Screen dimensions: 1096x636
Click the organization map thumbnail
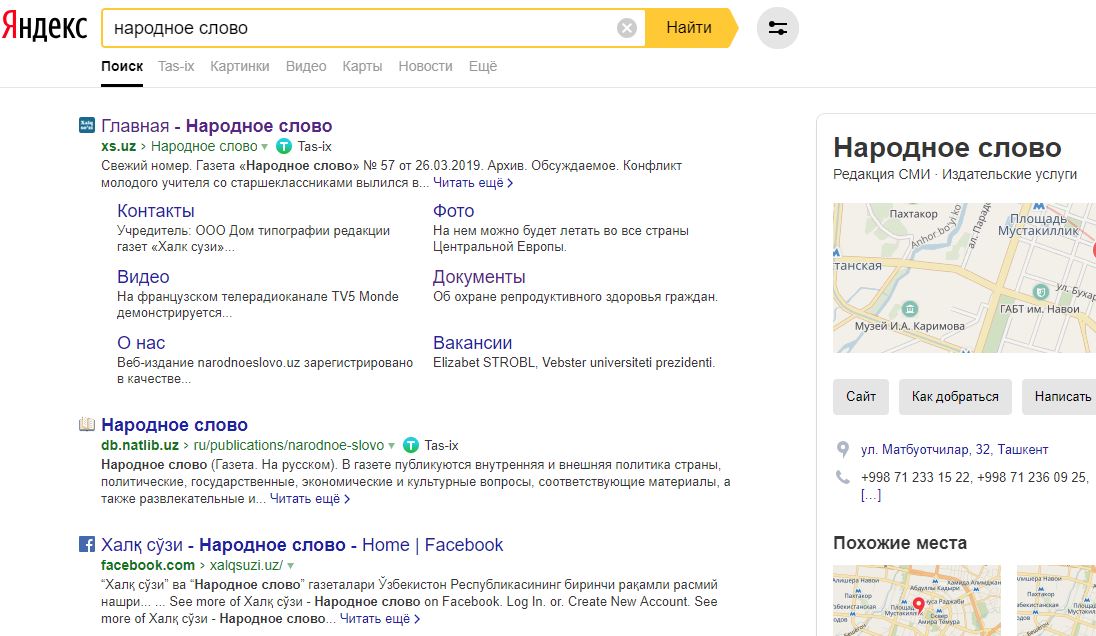[965, 277]
